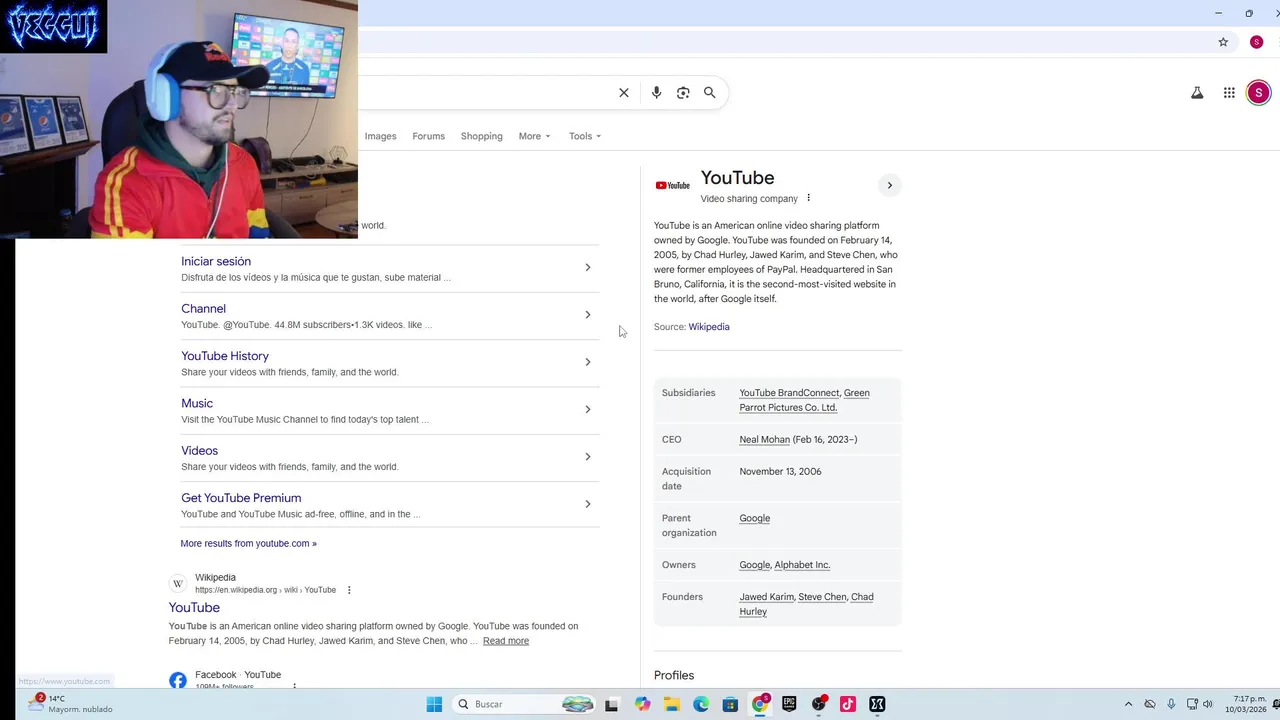Open OBS Studio from the taskbar
This screenshot has width=1280, height=720.
(x=819, y=704)
